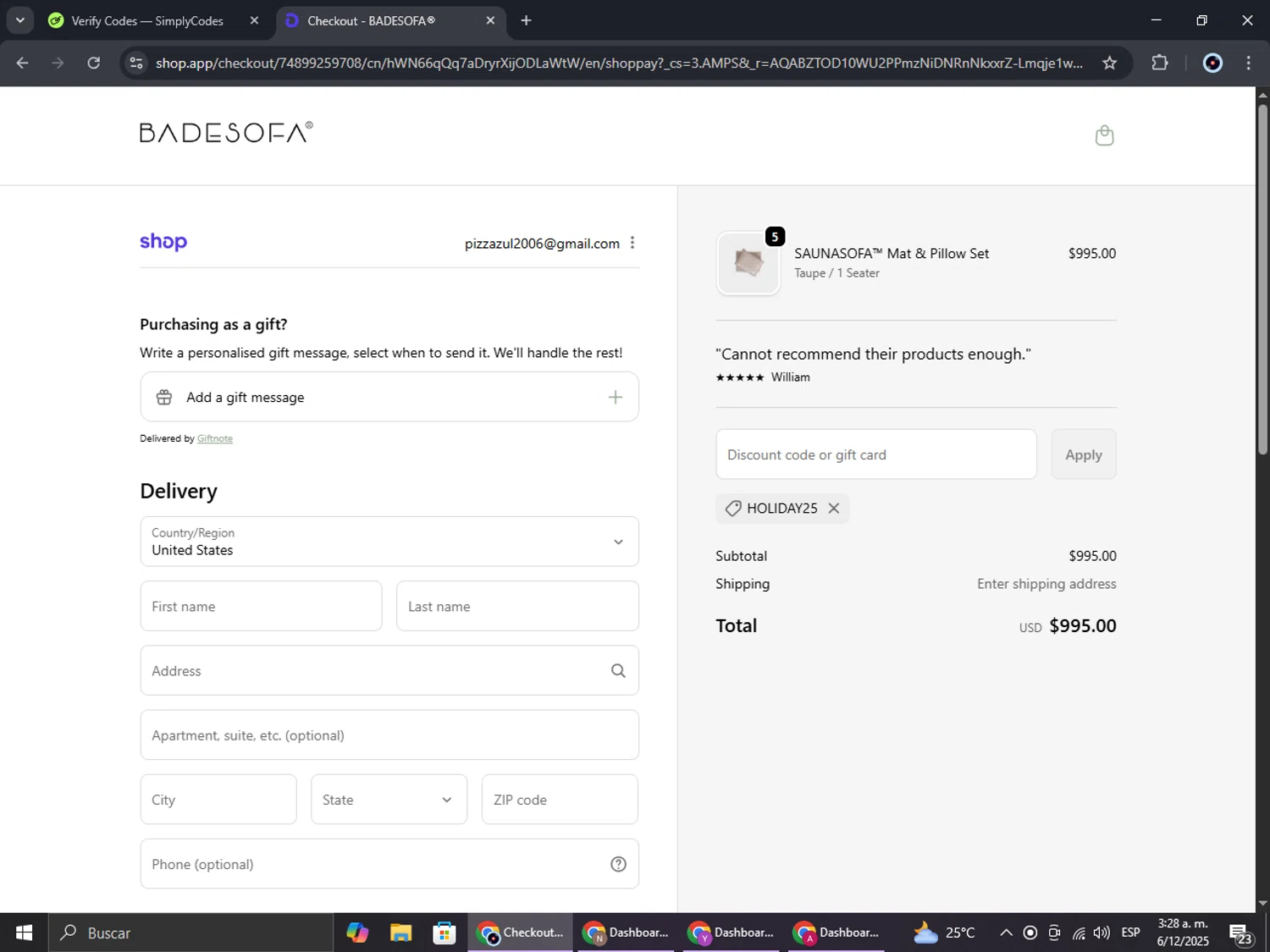
Task: Click the SAUNASOFA Mat & Pillow Set title
Action: [892, 253]
